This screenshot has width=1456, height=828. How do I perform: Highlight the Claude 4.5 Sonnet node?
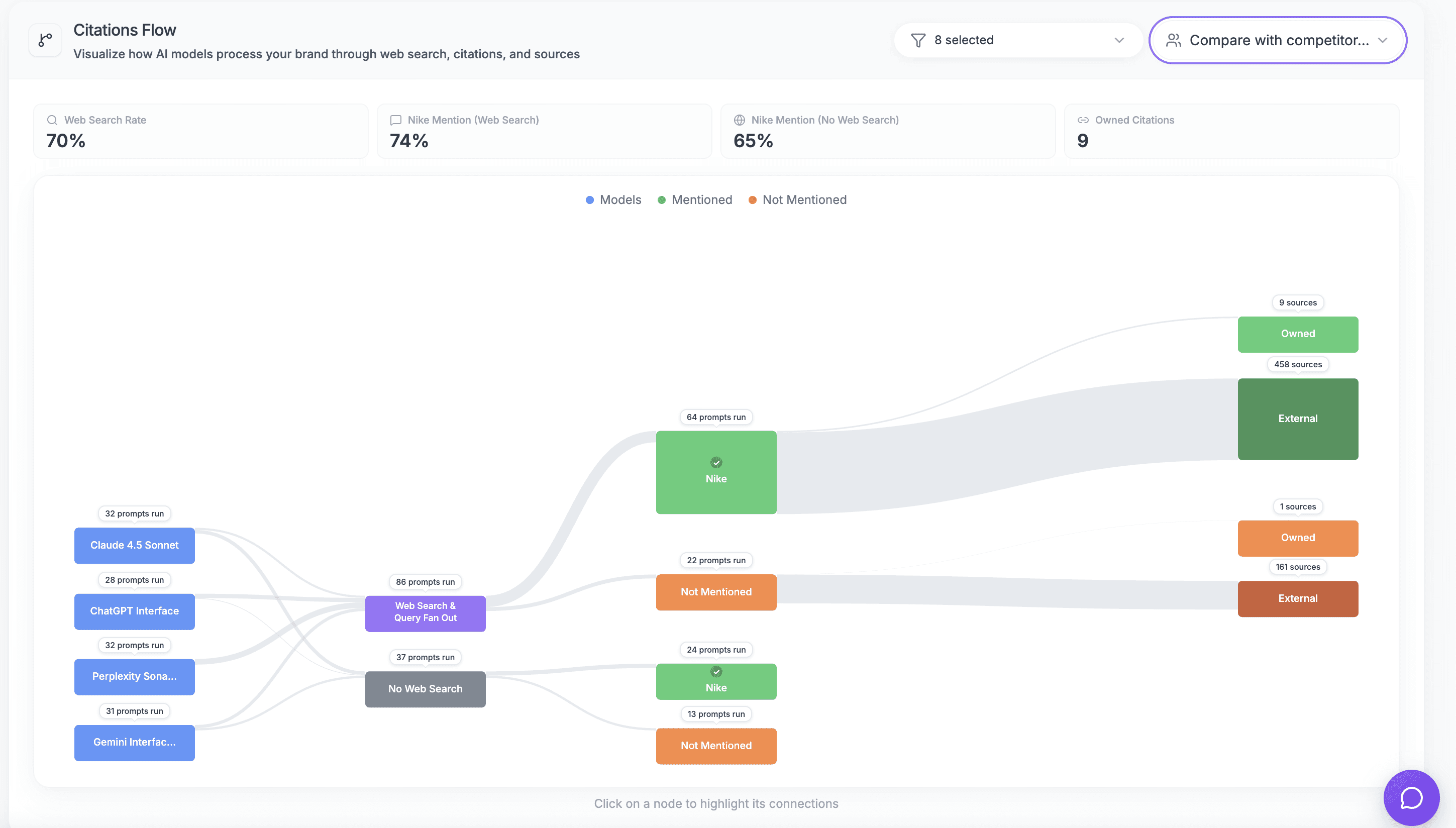(x=134, y=545)
